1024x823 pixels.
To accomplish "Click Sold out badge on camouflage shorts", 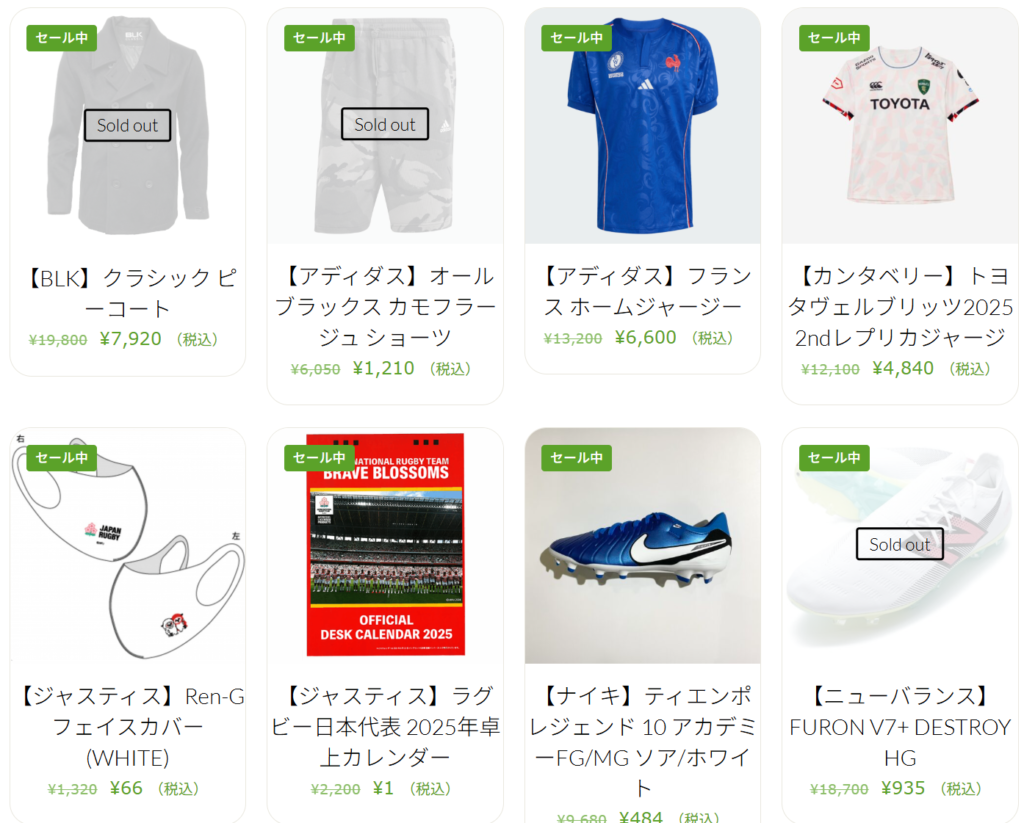I will point(385,124).
